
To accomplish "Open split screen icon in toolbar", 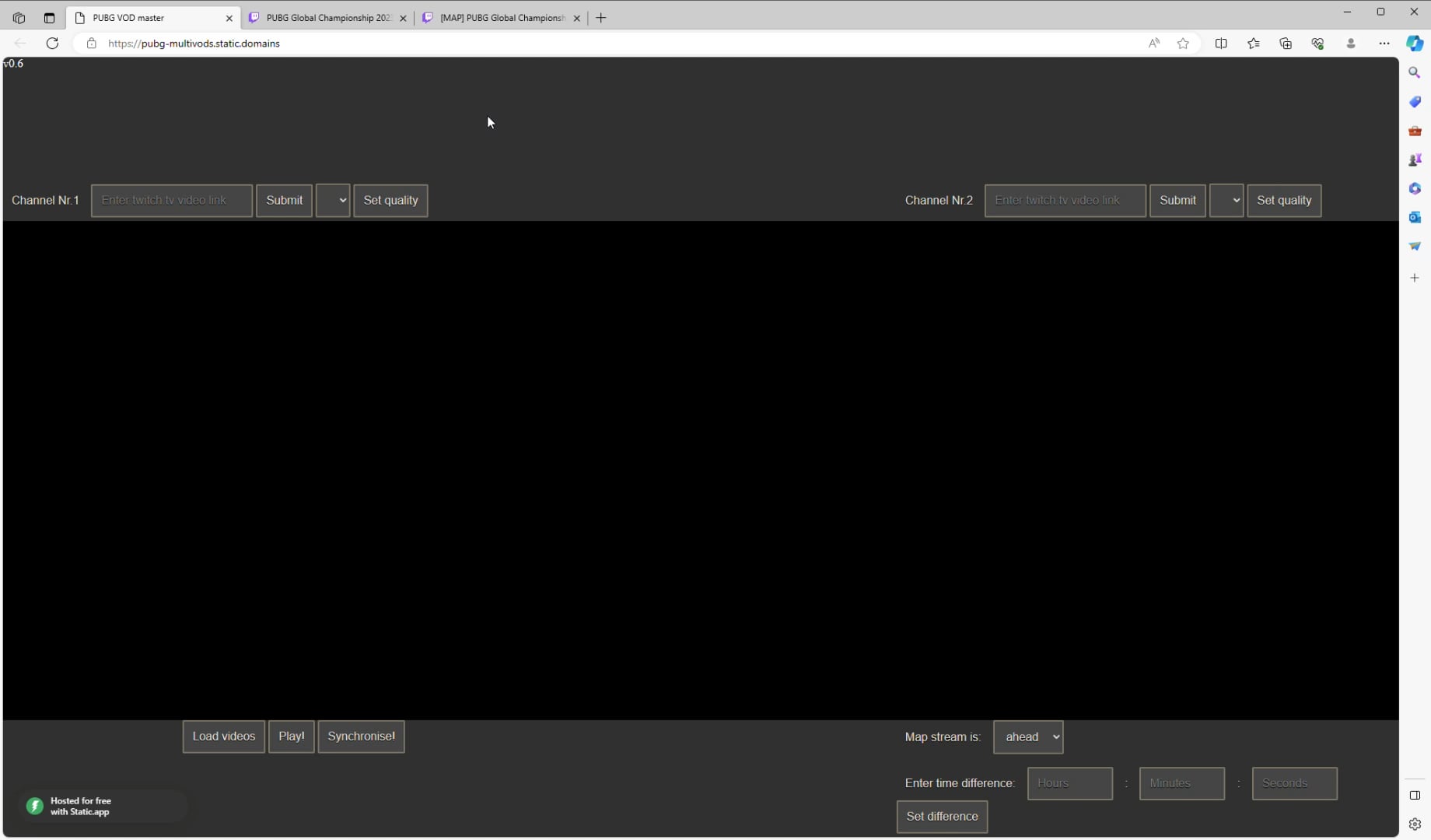I will pyautogui.click(x=1221, y=44).
